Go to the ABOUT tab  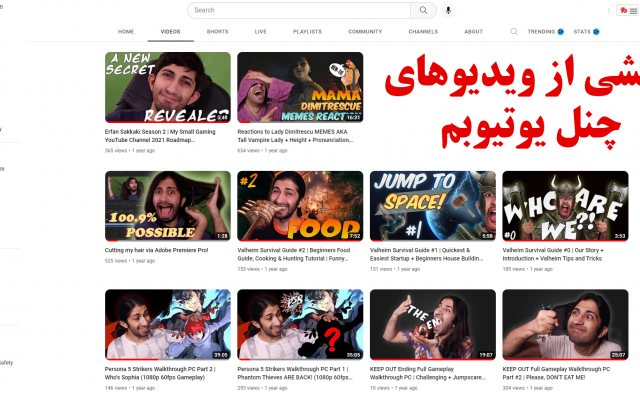pos(473,32)
